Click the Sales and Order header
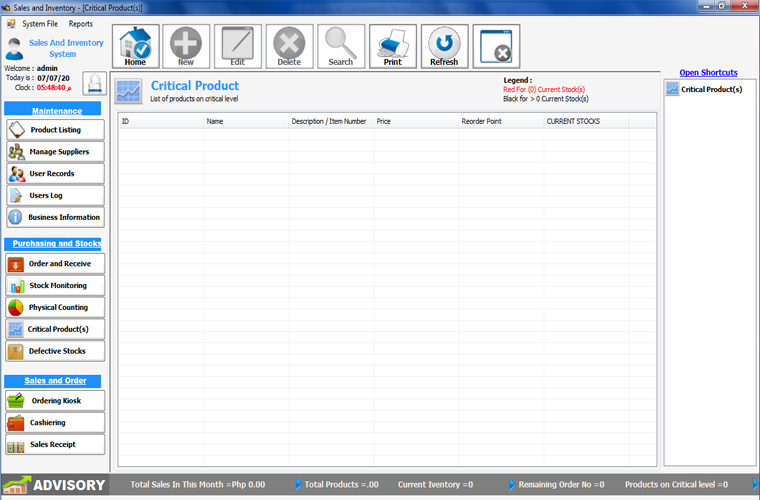 coord(53,381)
